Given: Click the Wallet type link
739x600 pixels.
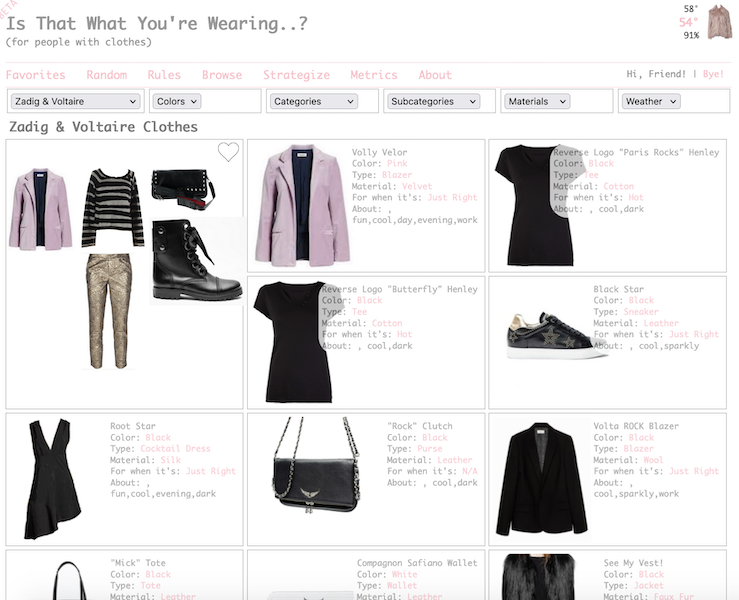Looking at the screenshot, I should coord(402,585).
